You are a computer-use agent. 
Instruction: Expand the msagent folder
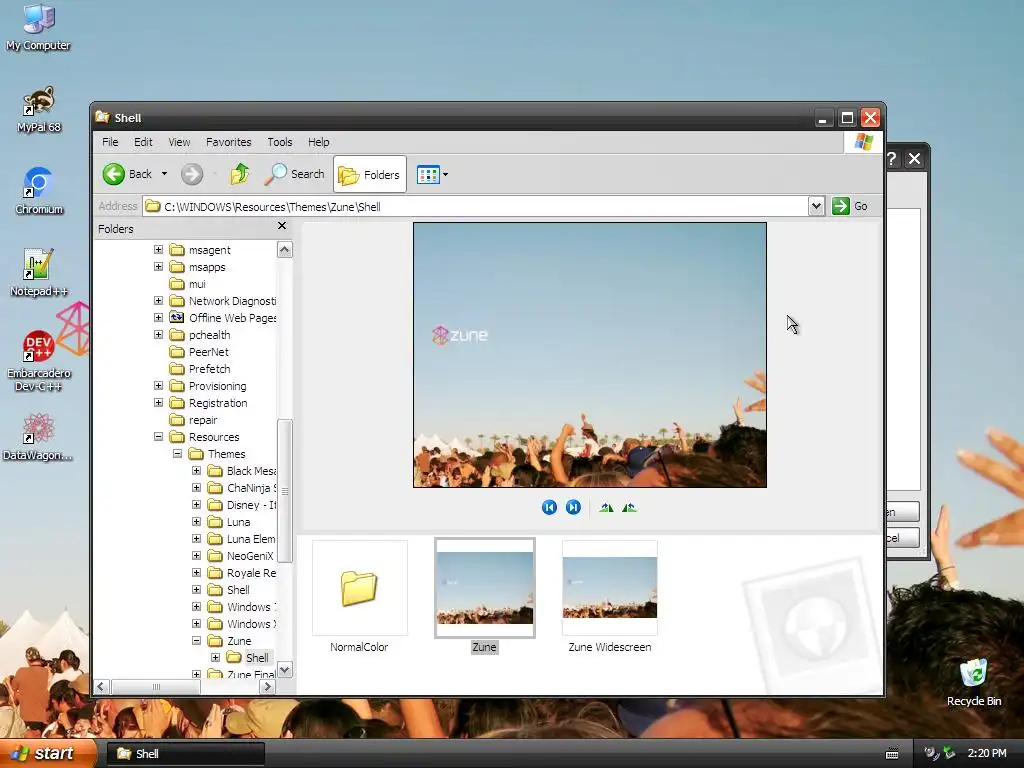pos(158,249)
